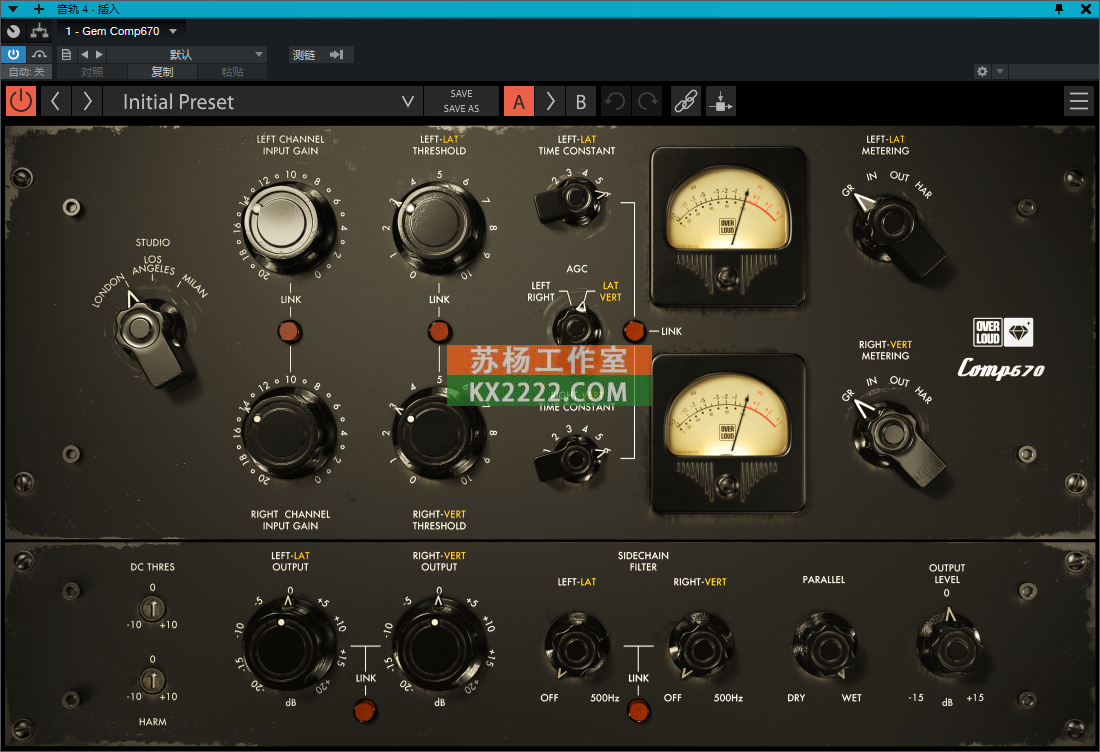Select the B comparison slot

tap(581, 101)
